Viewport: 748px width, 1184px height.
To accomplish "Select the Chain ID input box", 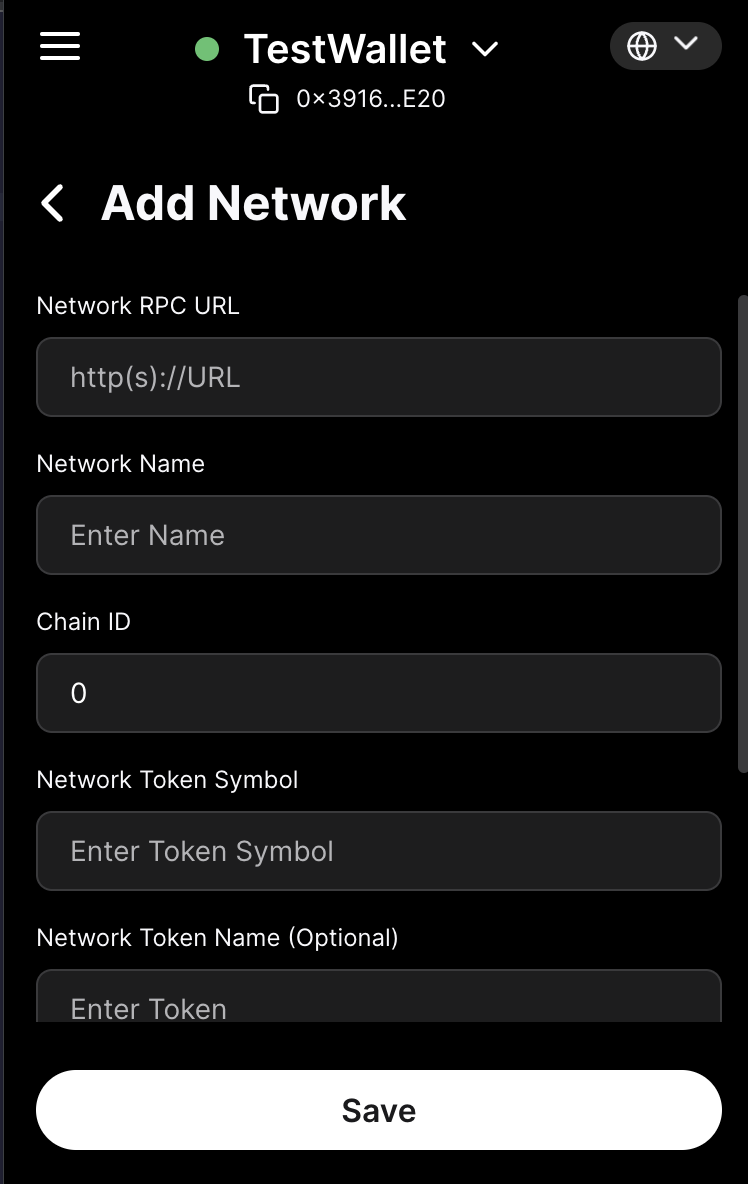I will tap(378, 693).
